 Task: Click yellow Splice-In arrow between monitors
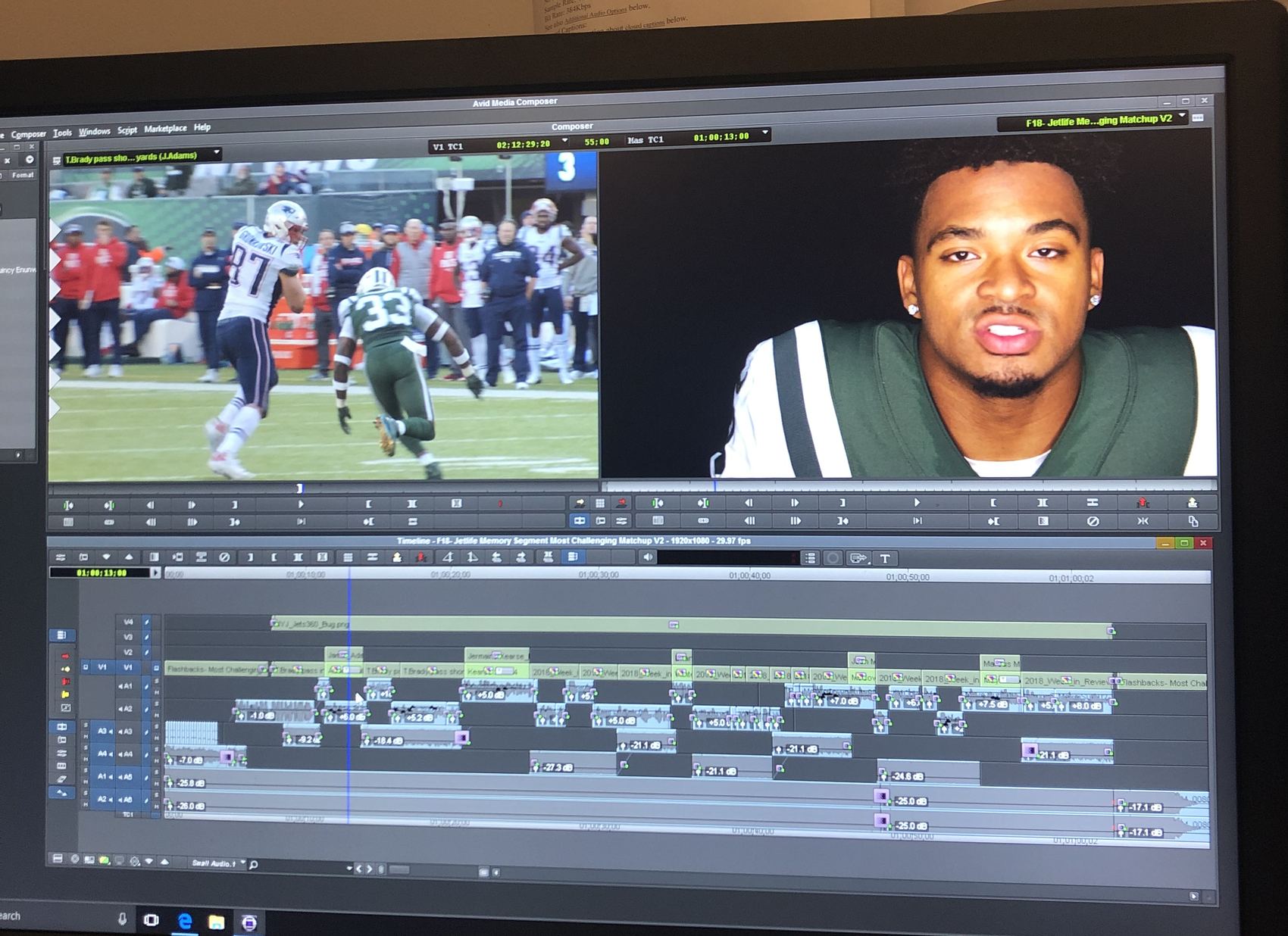pos(580,502)
